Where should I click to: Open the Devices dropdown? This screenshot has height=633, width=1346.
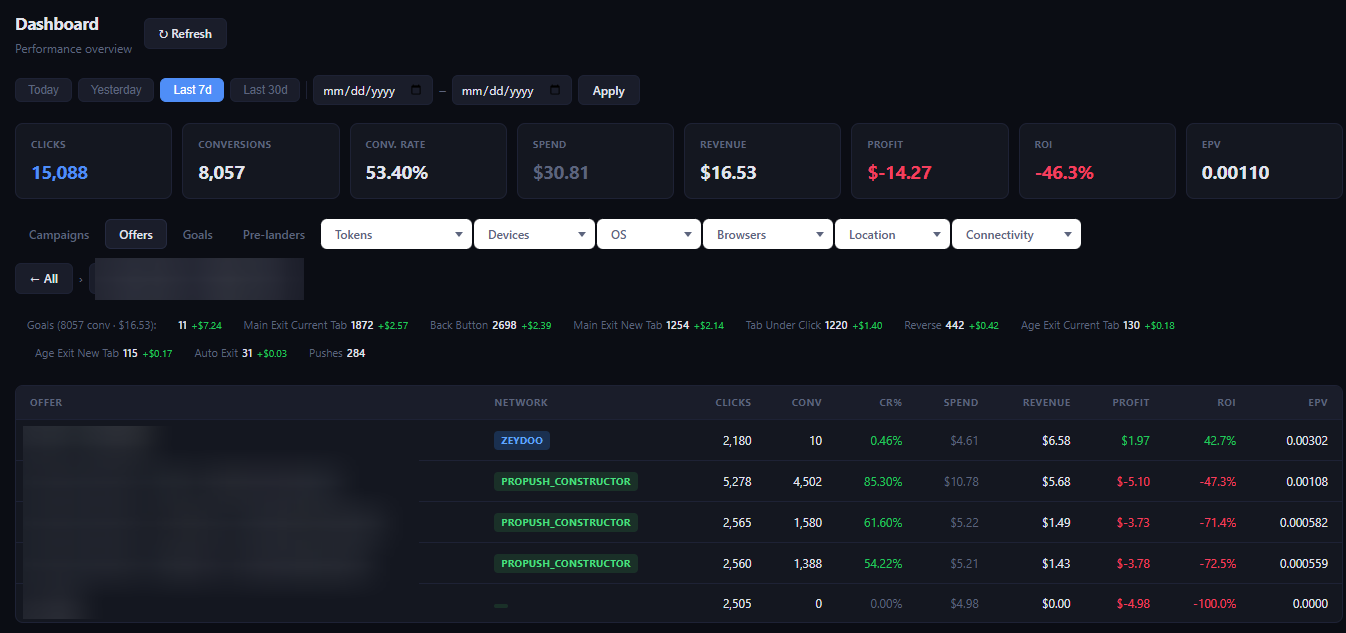coord(534,234)
